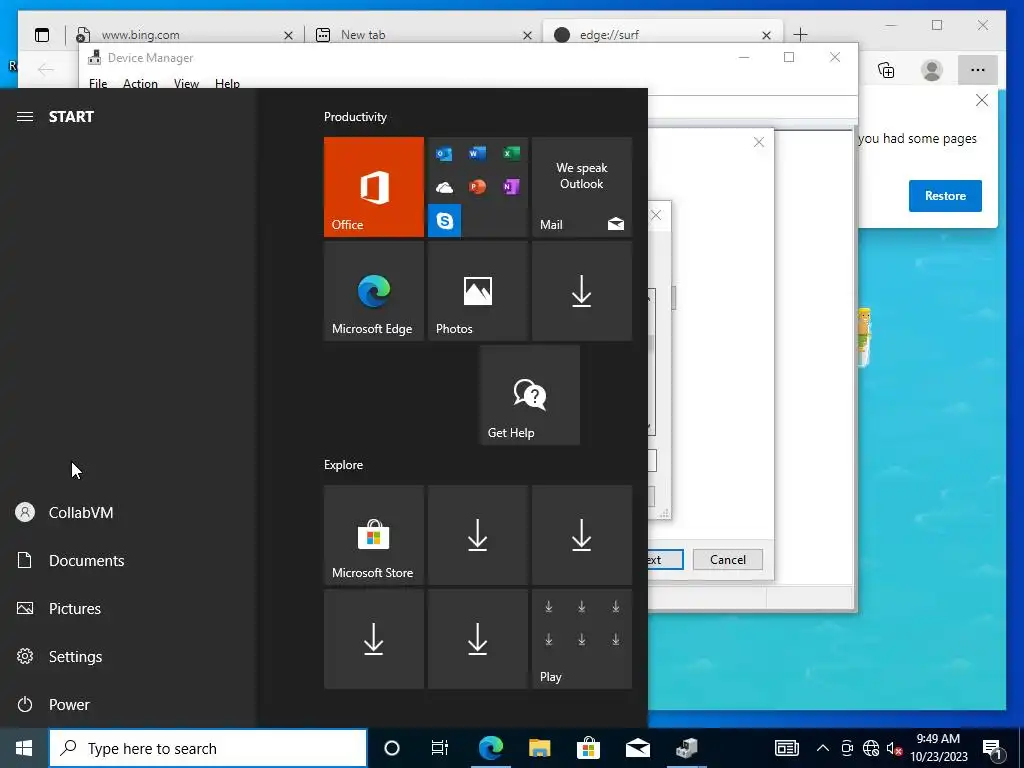Open Excel icon in Office apps tile
The height and width of the screenshot is (768, 1024).
click(511, 153)
